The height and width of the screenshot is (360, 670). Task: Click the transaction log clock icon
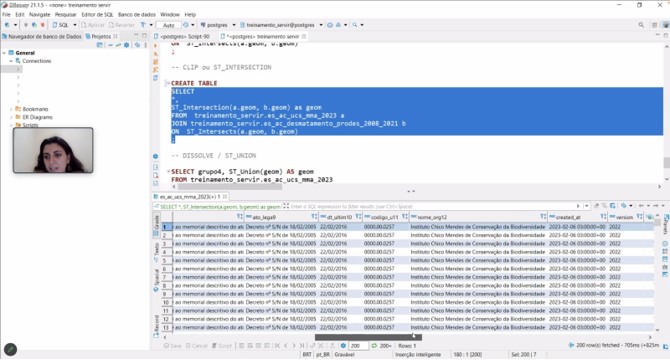pyautogui.click(x=185, y=25)
